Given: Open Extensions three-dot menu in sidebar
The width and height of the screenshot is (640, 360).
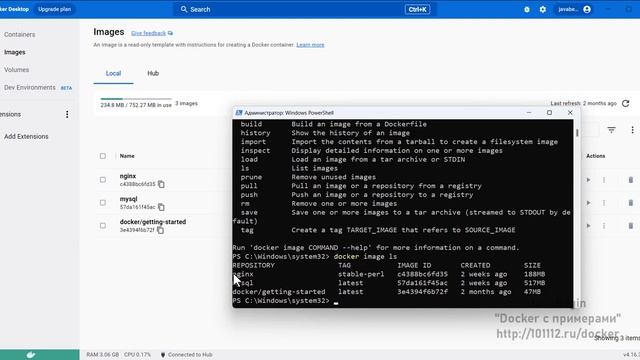Looking at the screenshot, I should click(67, 115).
